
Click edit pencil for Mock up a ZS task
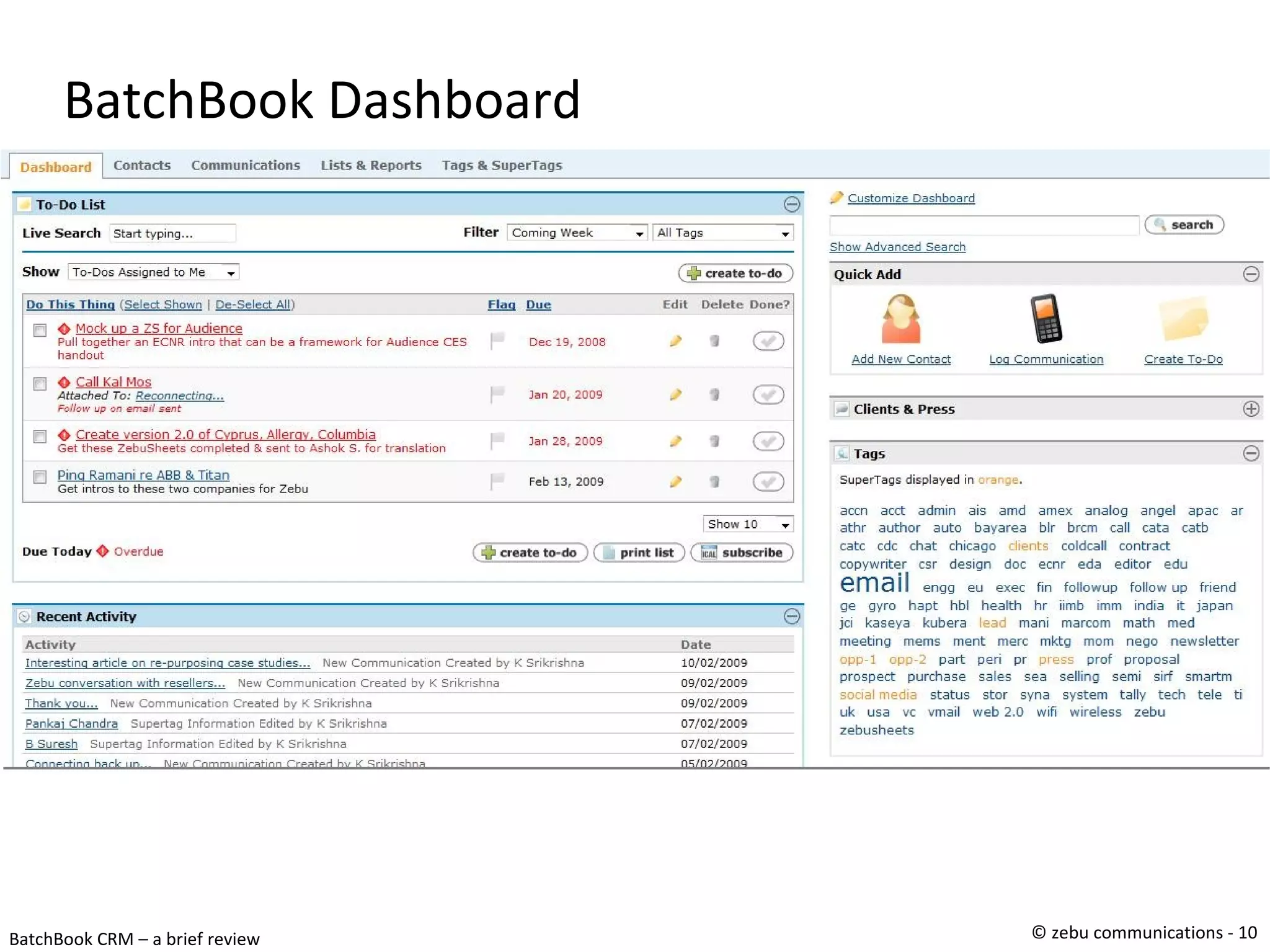[676, 340]
